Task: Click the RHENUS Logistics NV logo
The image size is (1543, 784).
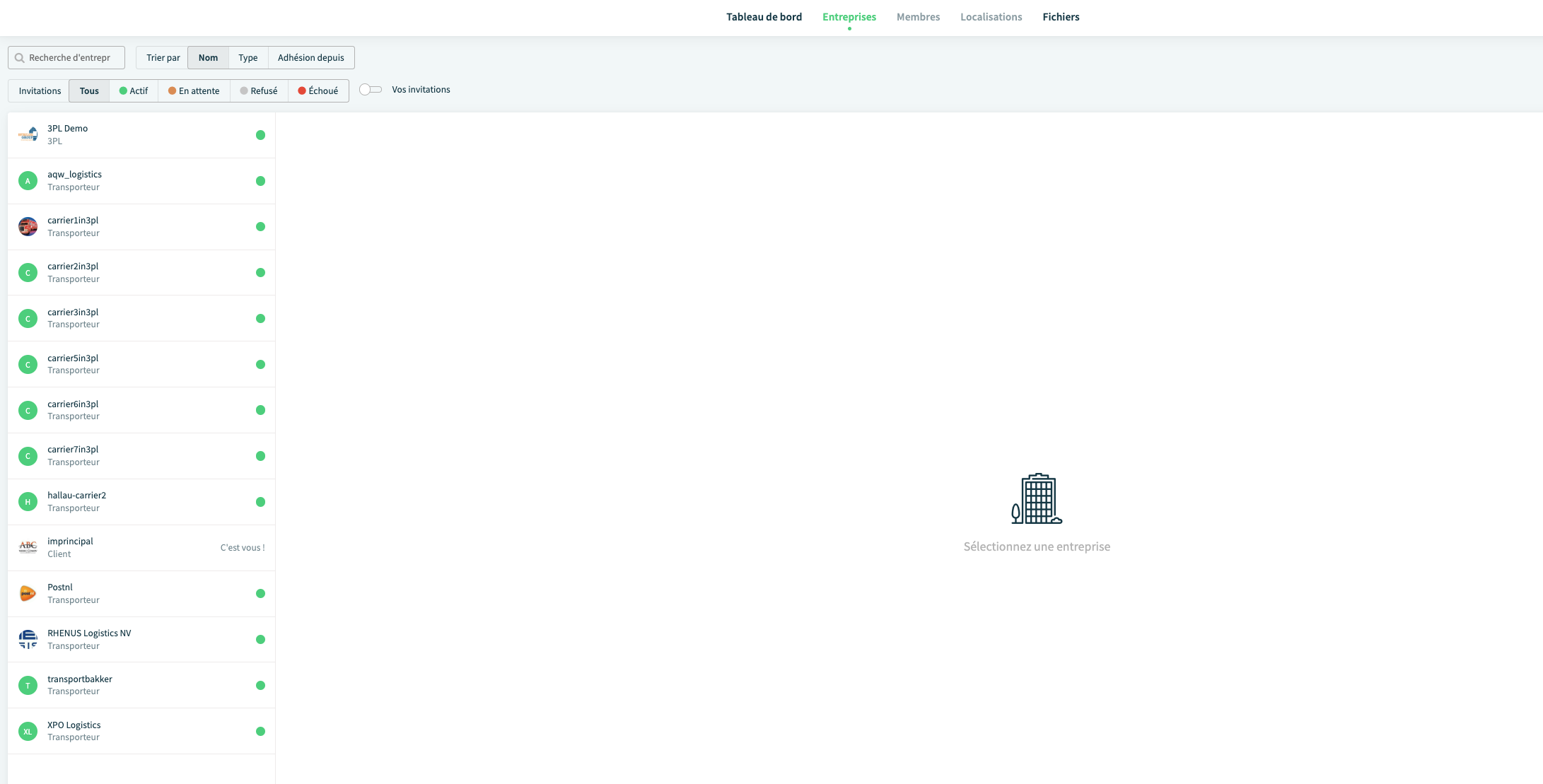Action: pyautogui.click(x=28, y=639)
